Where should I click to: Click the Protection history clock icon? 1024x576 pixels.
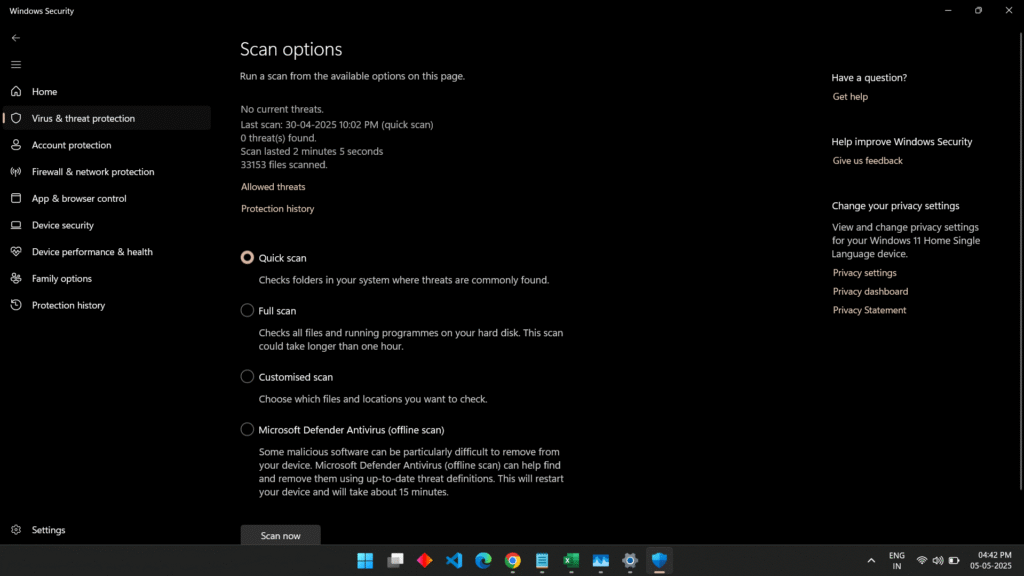tap(16, 305)
